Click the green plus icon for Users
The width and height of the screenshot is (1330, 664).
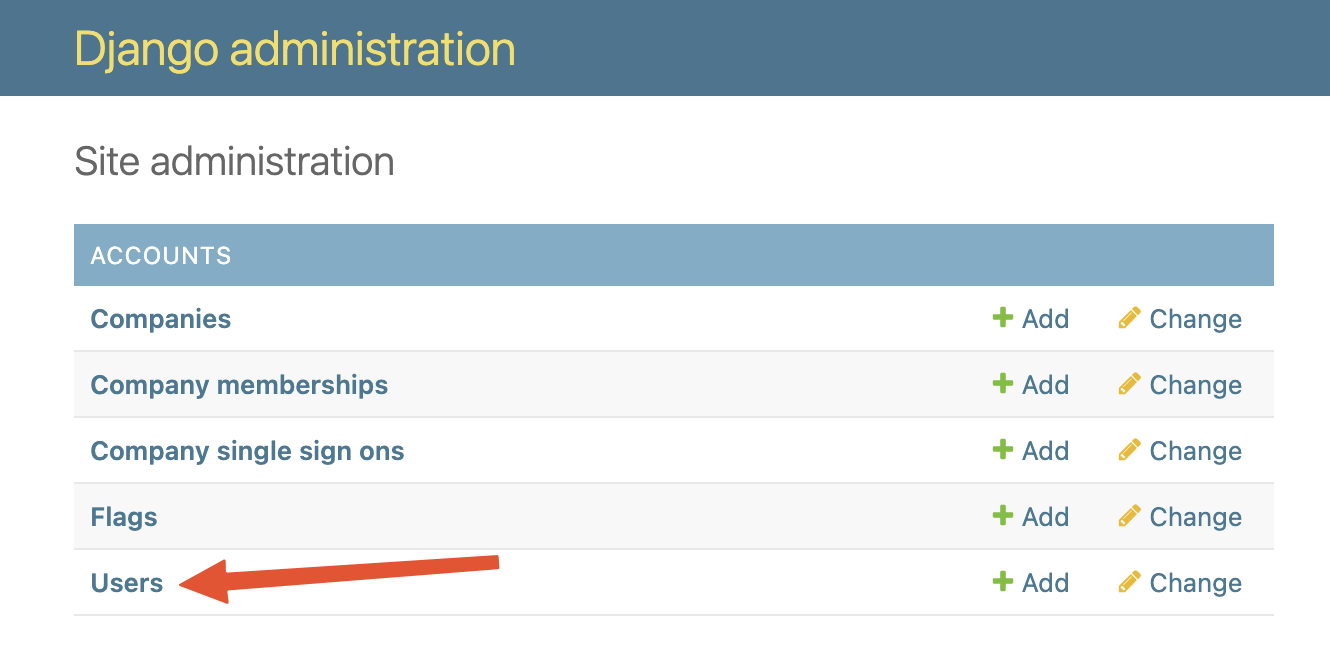pos(1002,582)
